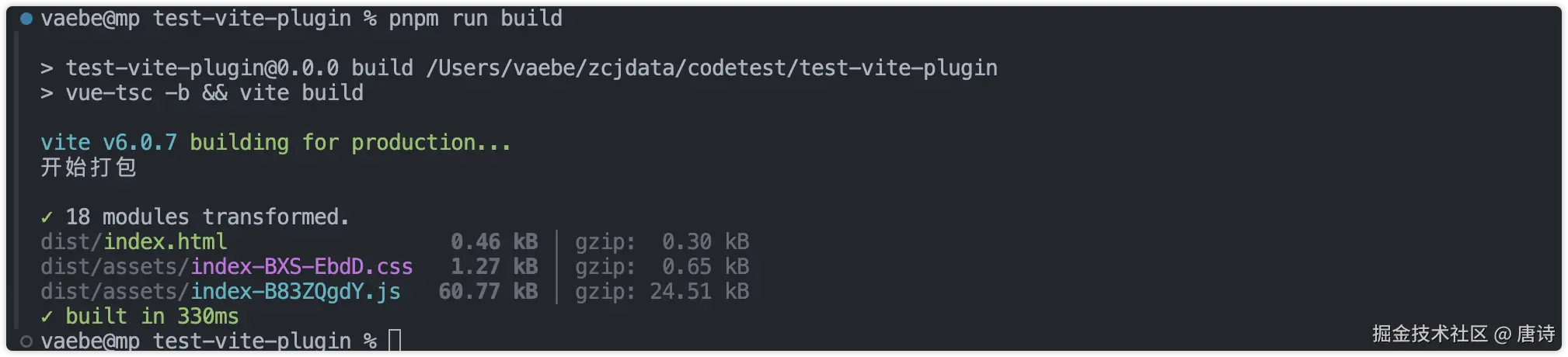The height and width of the screenshot is (357, 1568).
Task: Click the 0.46 kB file size
Action: pyautogui.click(x=494, y=242)
